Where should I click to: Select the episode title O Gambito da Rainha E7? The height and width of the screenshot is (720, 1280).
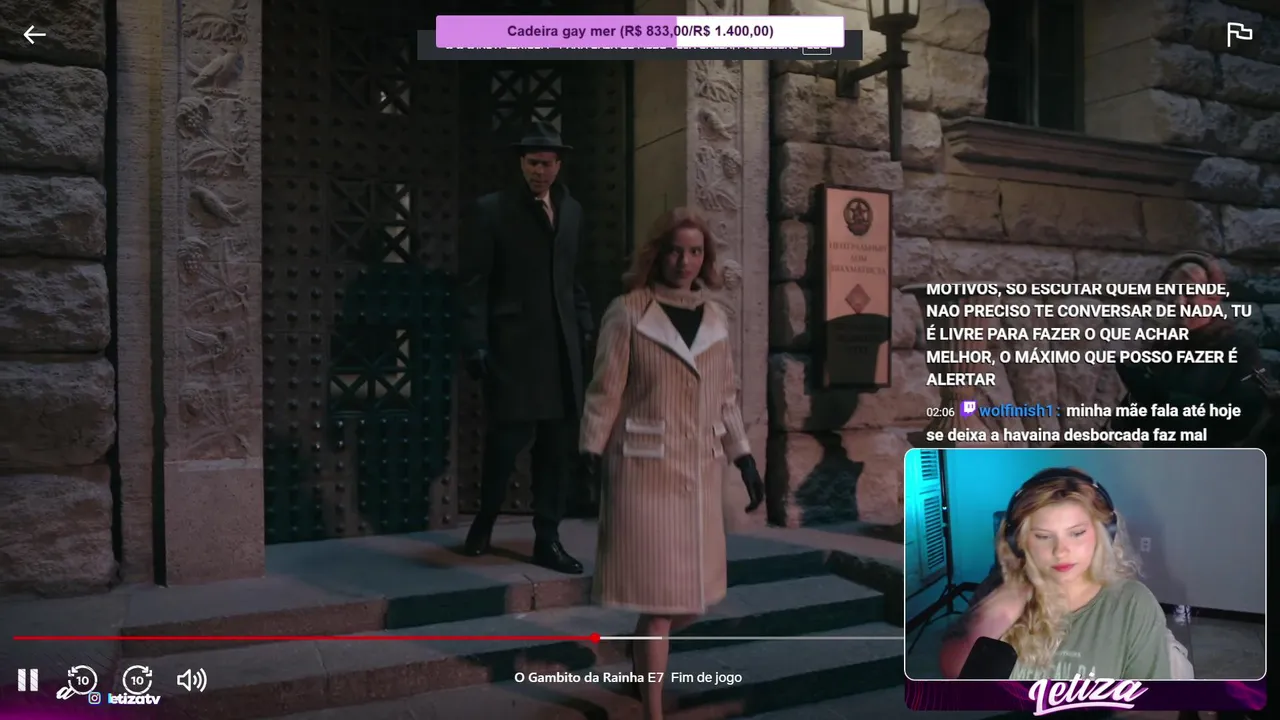589,677
